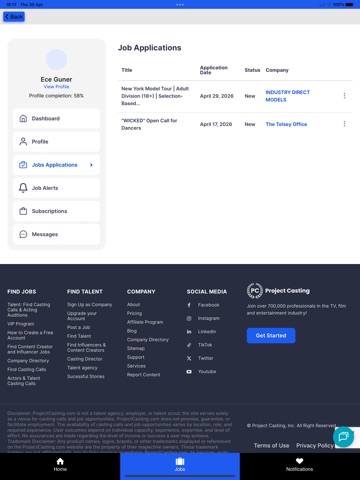The height and width of the screenshot is (480, 360).
Task: Click the Profile person icon
Action: [x=23, y=142]
